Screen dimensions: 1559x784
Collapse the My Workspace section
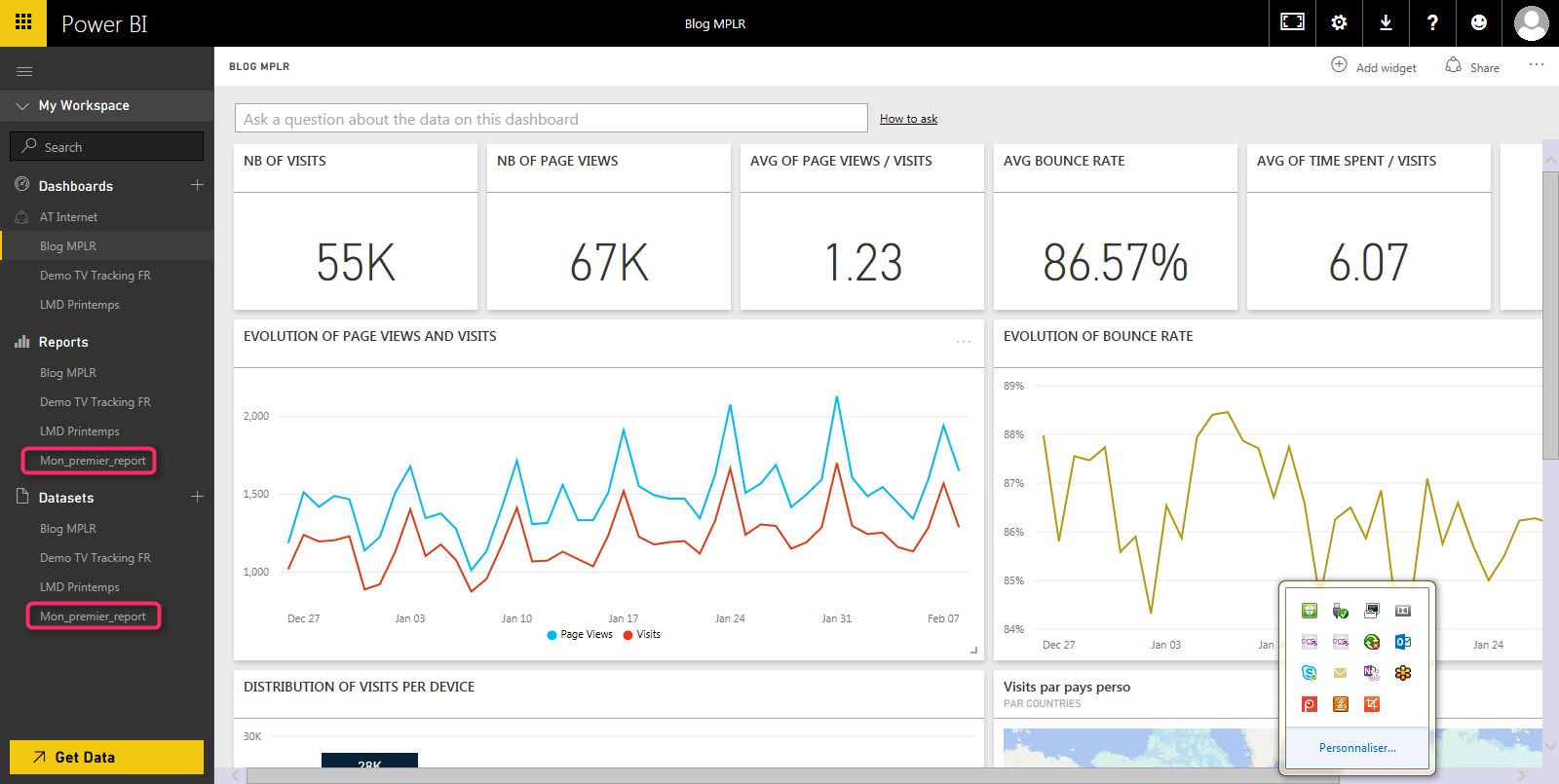(22, 105)
